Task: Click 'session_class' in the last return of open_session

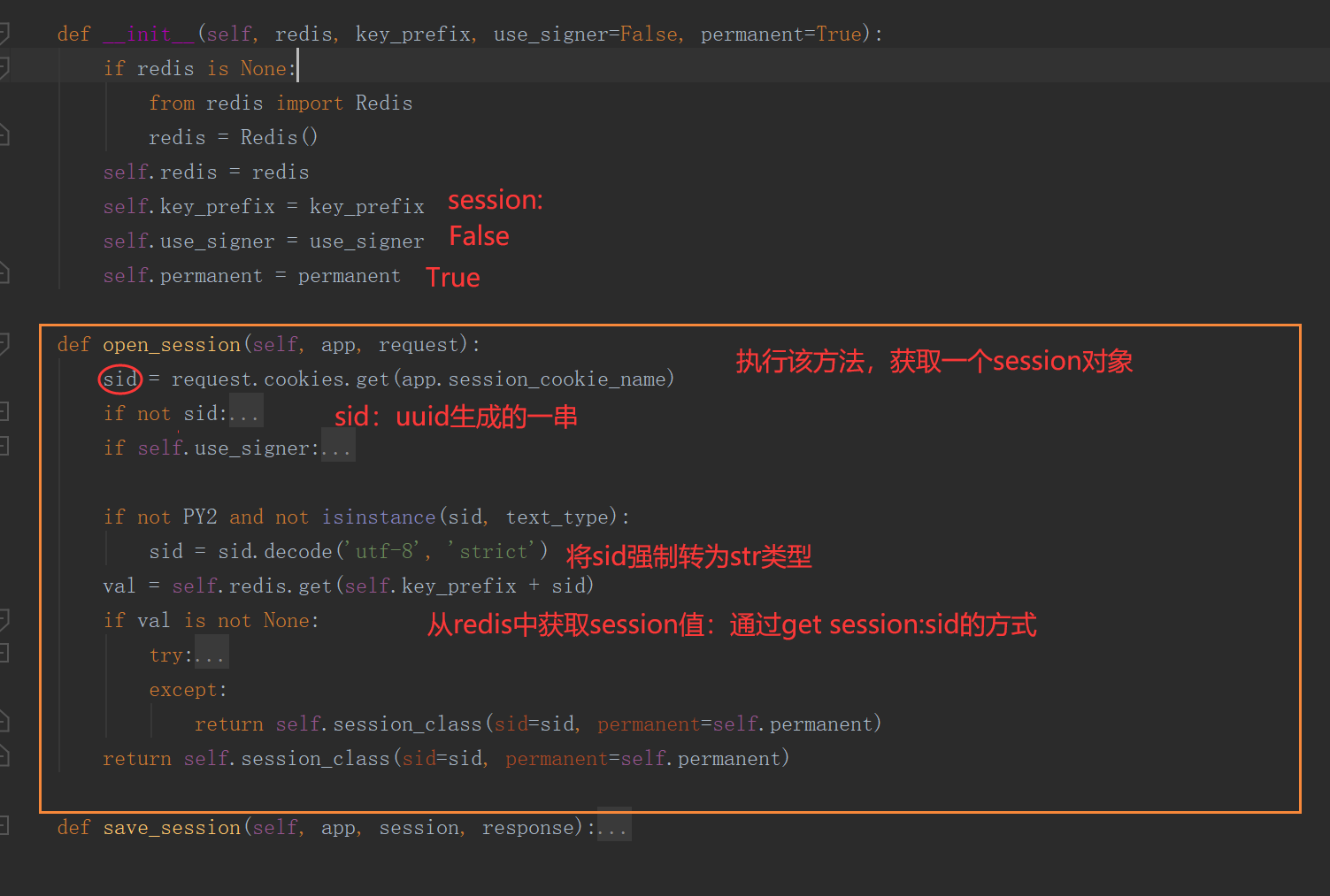Action: 315,758
